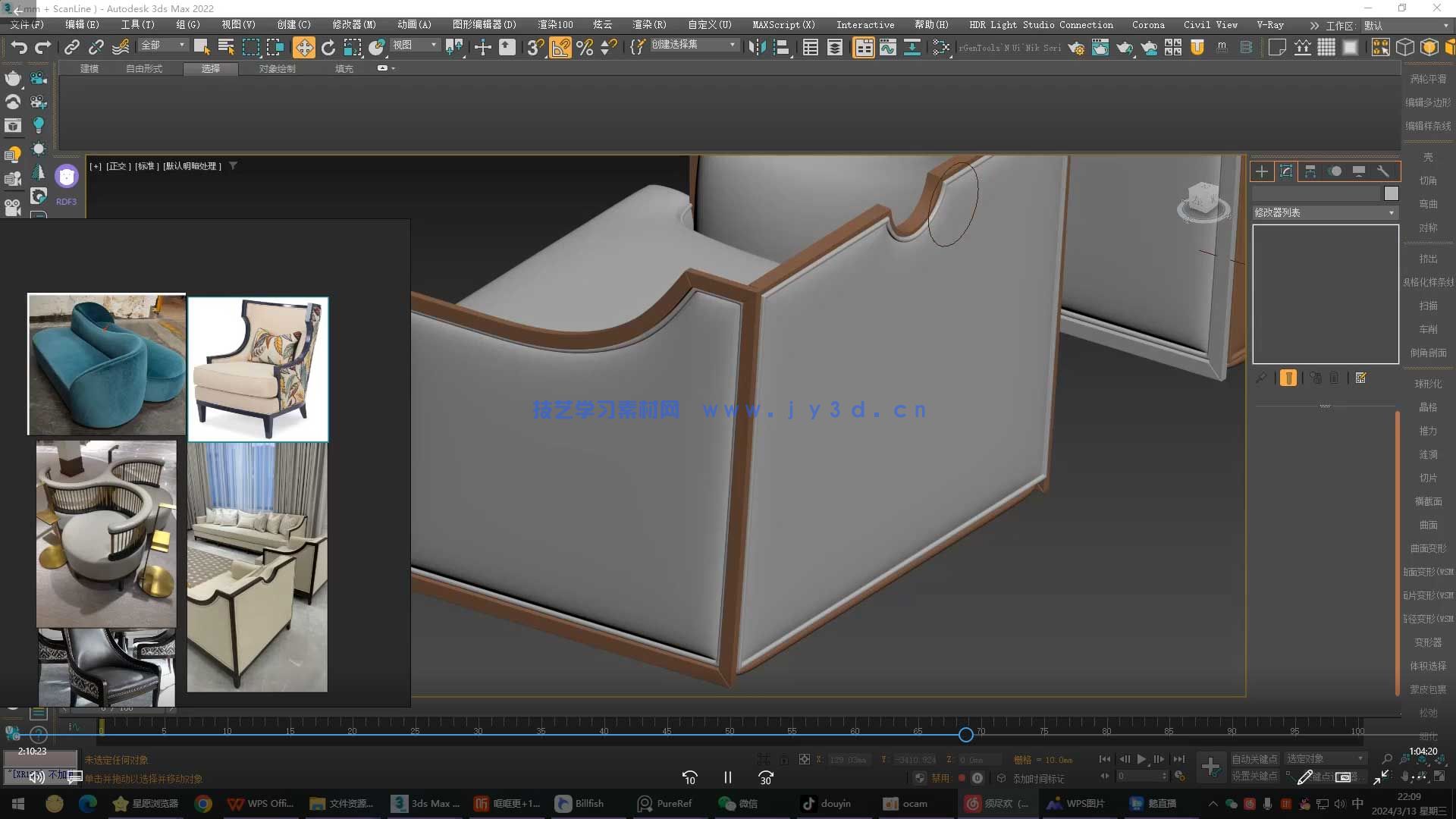Switch to the 自由形式 ribbon tab
The width and height of the screenshot is (1456, 819).
click(x=144, y=69)
